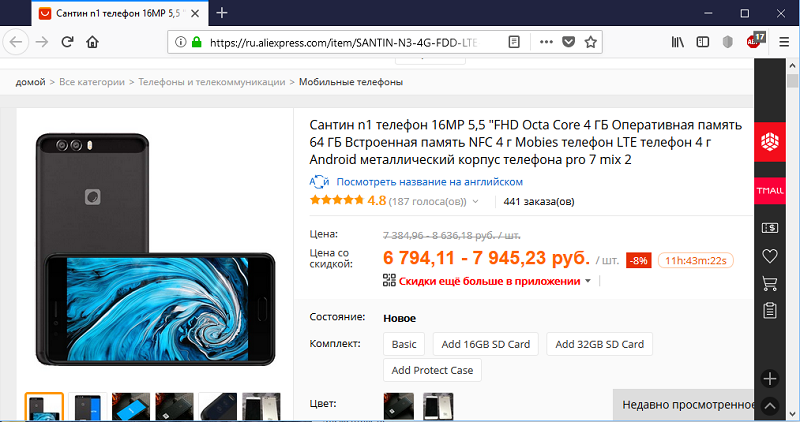
Task: Select Add 32GB SD Card option
Action: (x=599, y=344)
